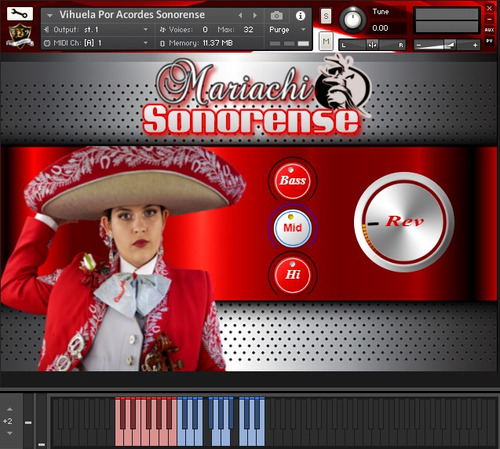
Task: Click the Vihuela Por Acordes Sonorense title
Action: click(x=132, y=15)
